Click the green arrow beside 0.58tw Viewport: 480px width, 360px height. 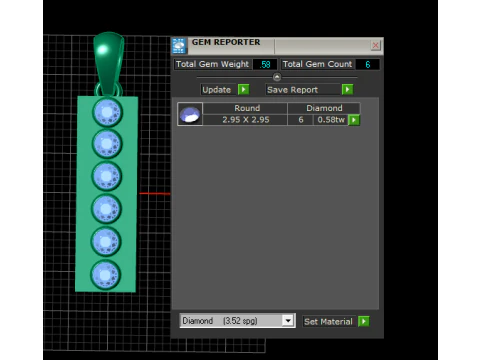click(x=354, y=120)
